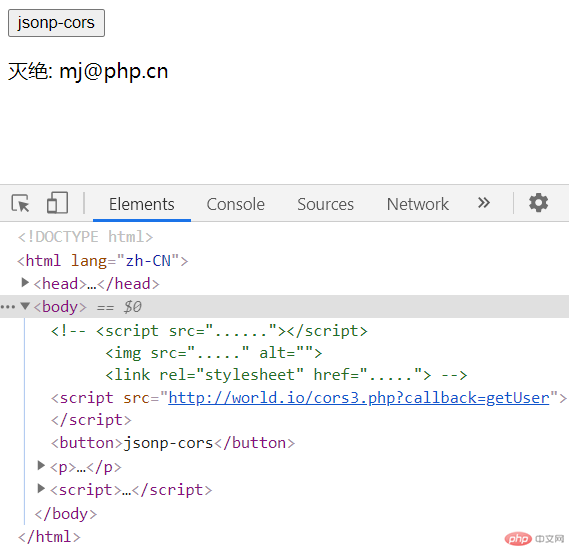Open DevTools settings gear
This screenshot has width=569, height=549.
tap(538, 202)
